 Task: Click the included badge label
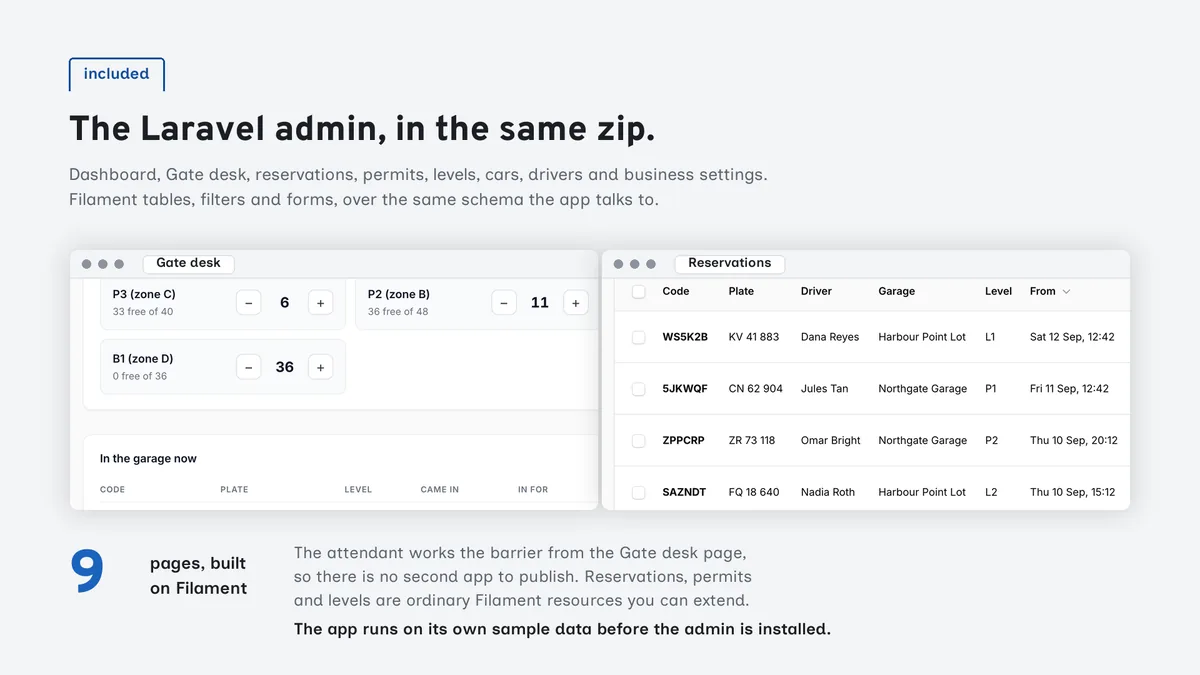(116, 74)
